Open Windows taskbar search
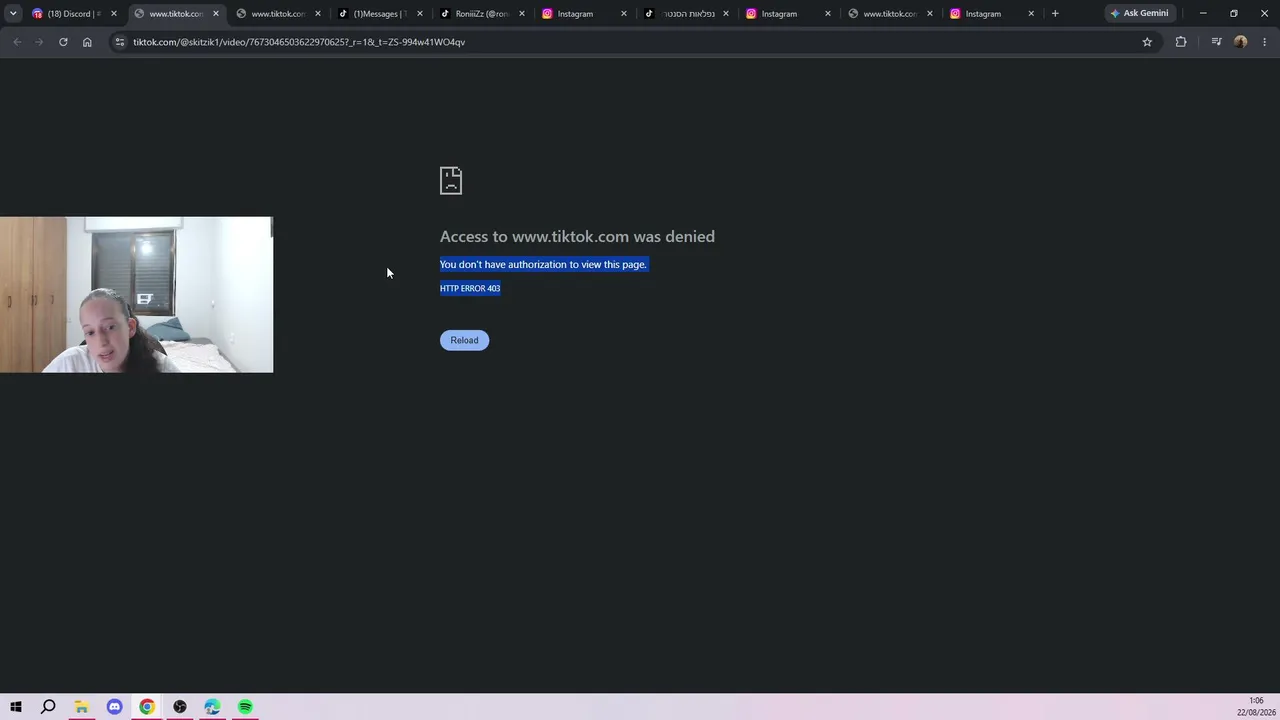Screen dimensions: 1280x720 (x=48, y=707)
